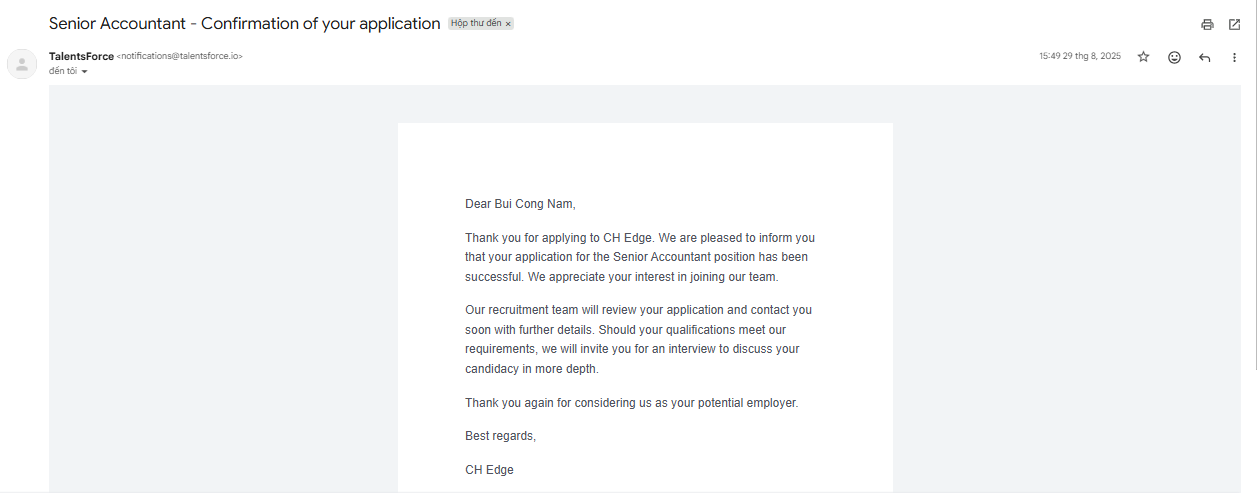Click the email subject line heading
Screen dimensions: 1257x503
pyautogui.click(x=244, y=23)
